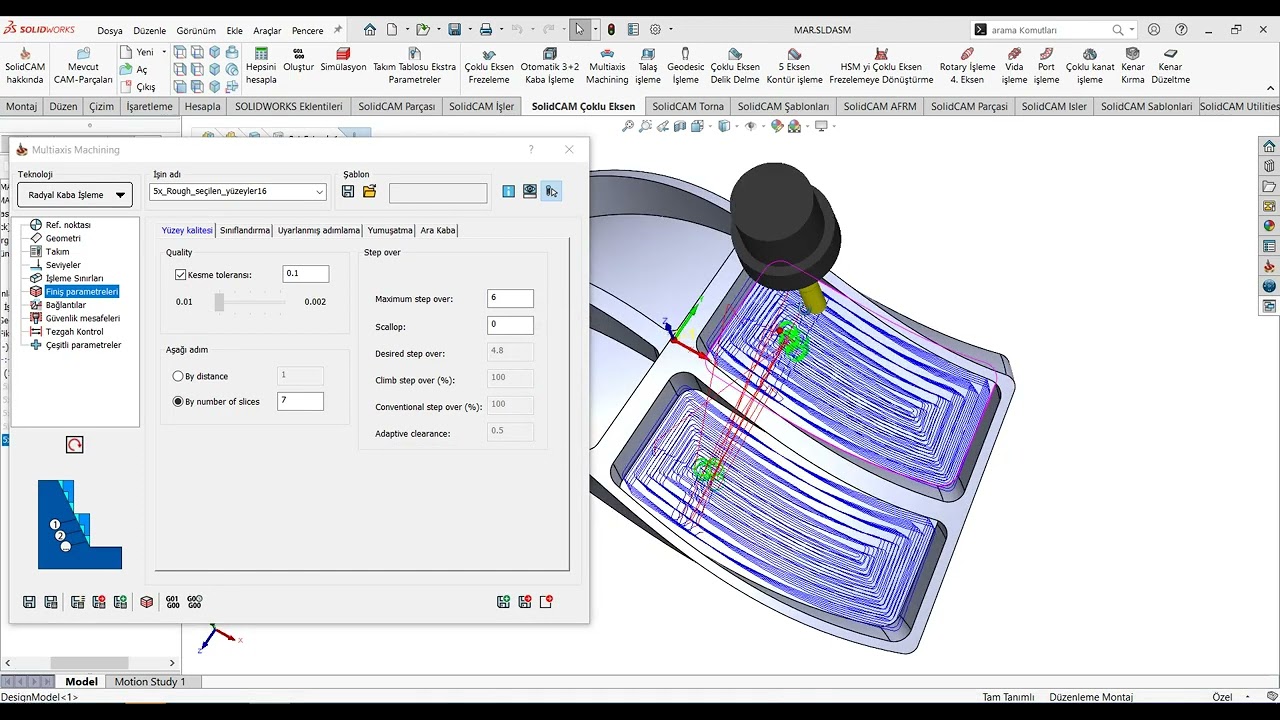Click the preview eye monitor icon

530,191
